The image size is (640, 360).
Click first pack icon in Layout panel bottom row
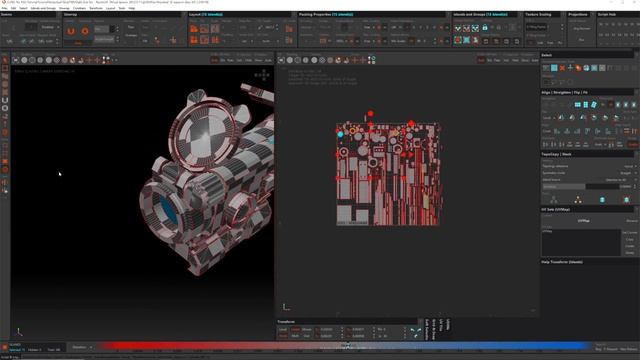pyautogui.click(x=194, y=40)
